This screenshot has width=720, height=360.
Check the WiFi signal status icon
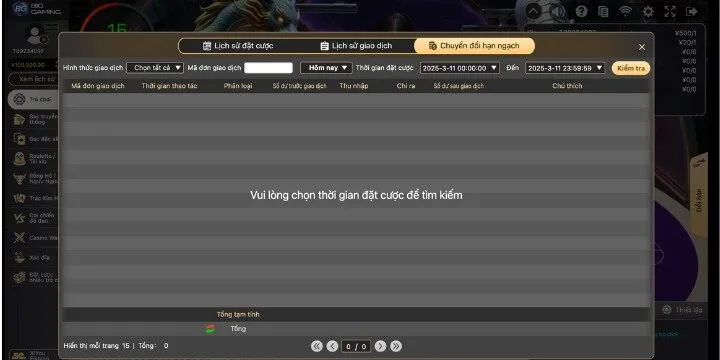tap(625, 11)
